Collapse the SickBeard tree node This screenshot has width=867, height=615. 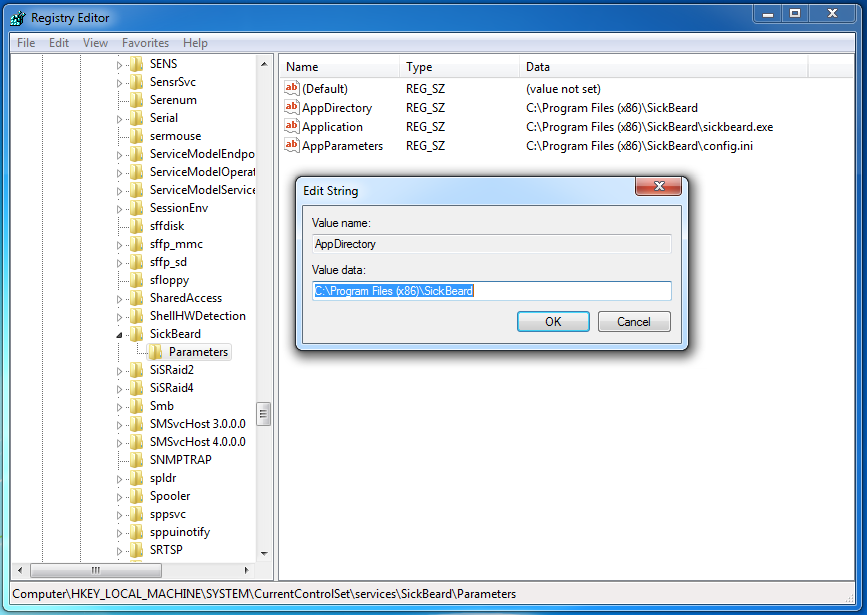pyautogui.click(x=119, y=335)
